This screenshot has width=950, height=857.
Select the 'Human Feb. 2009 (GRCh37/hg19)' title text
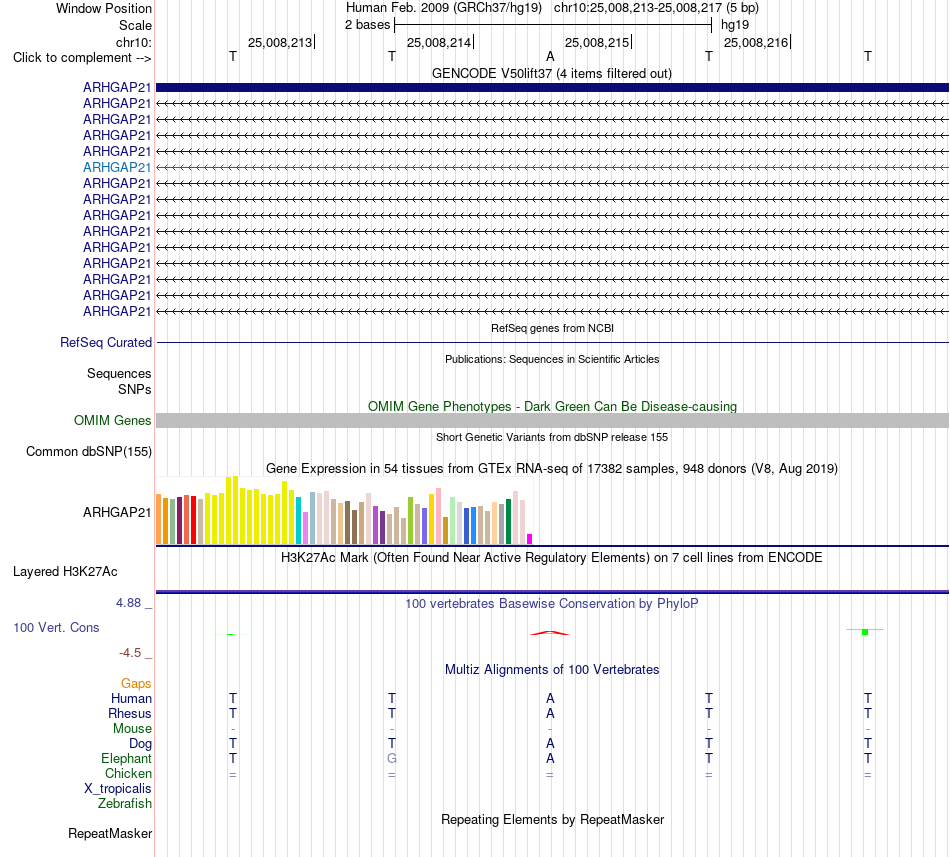point(446,8)
